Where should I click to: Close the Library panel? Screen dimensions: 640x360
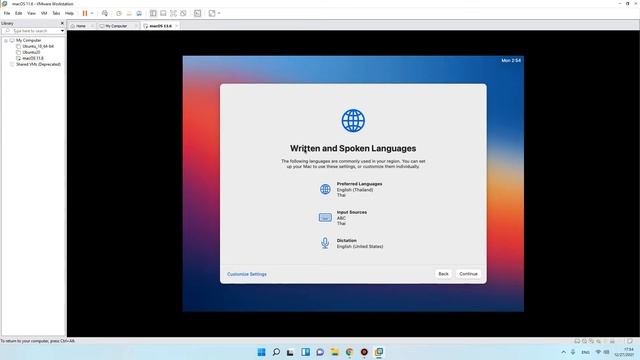[62, 23]
